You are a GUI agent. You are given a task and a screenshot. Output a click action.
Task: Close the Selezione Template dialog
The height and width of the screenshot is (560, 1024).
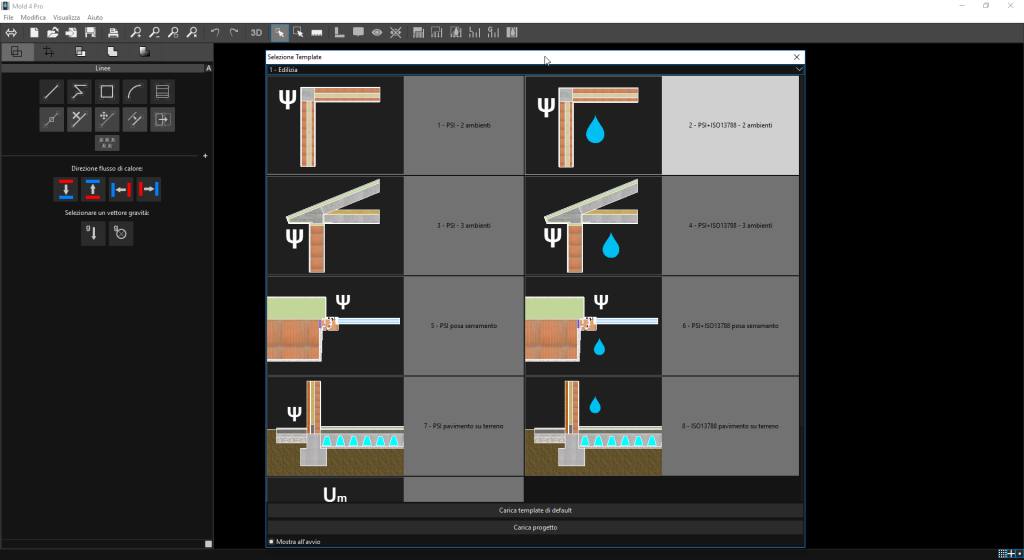796,57
